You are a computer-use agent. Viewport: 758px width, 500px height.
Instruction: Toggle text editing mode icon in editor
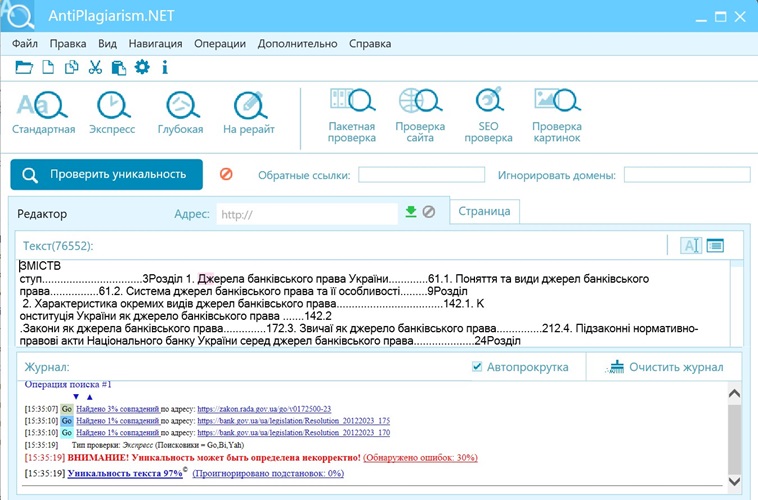[690, 246]
